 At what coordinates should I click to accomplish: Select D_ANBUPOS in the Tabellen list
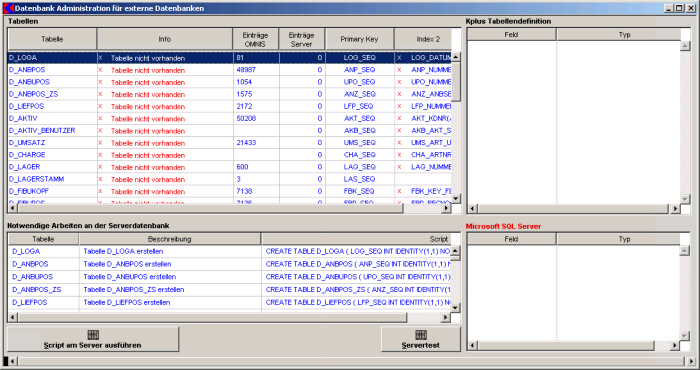coord(29,82)
